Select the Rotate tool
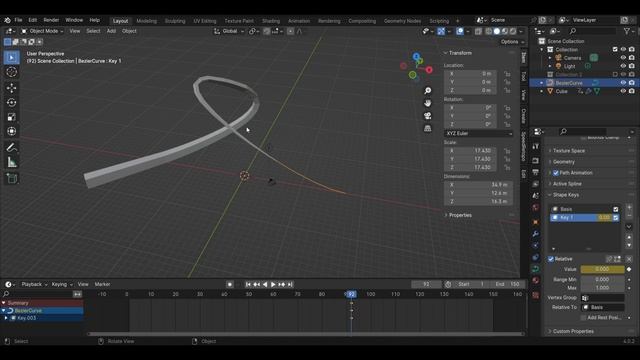 11,102
